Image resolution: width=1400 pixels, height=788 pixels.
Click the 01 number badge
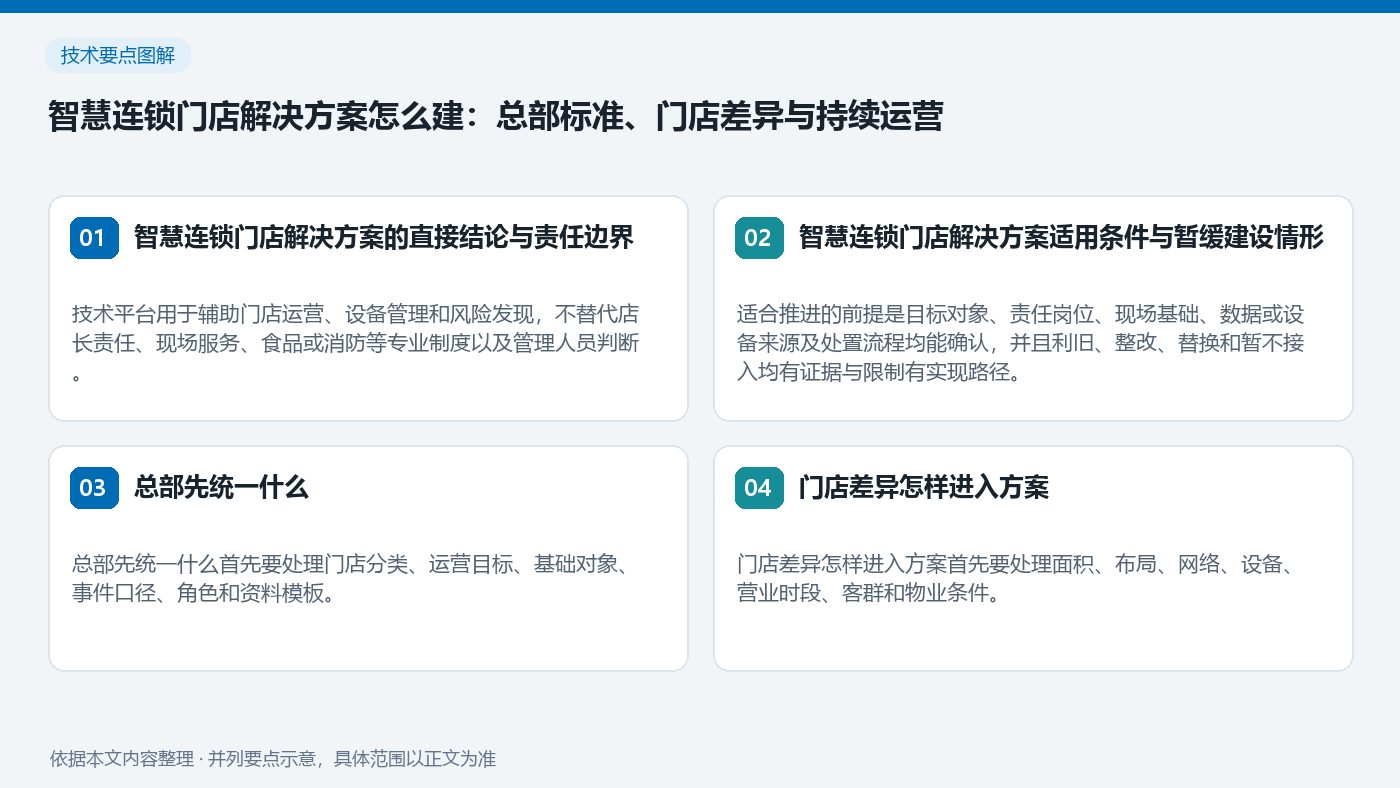[94, 238]
